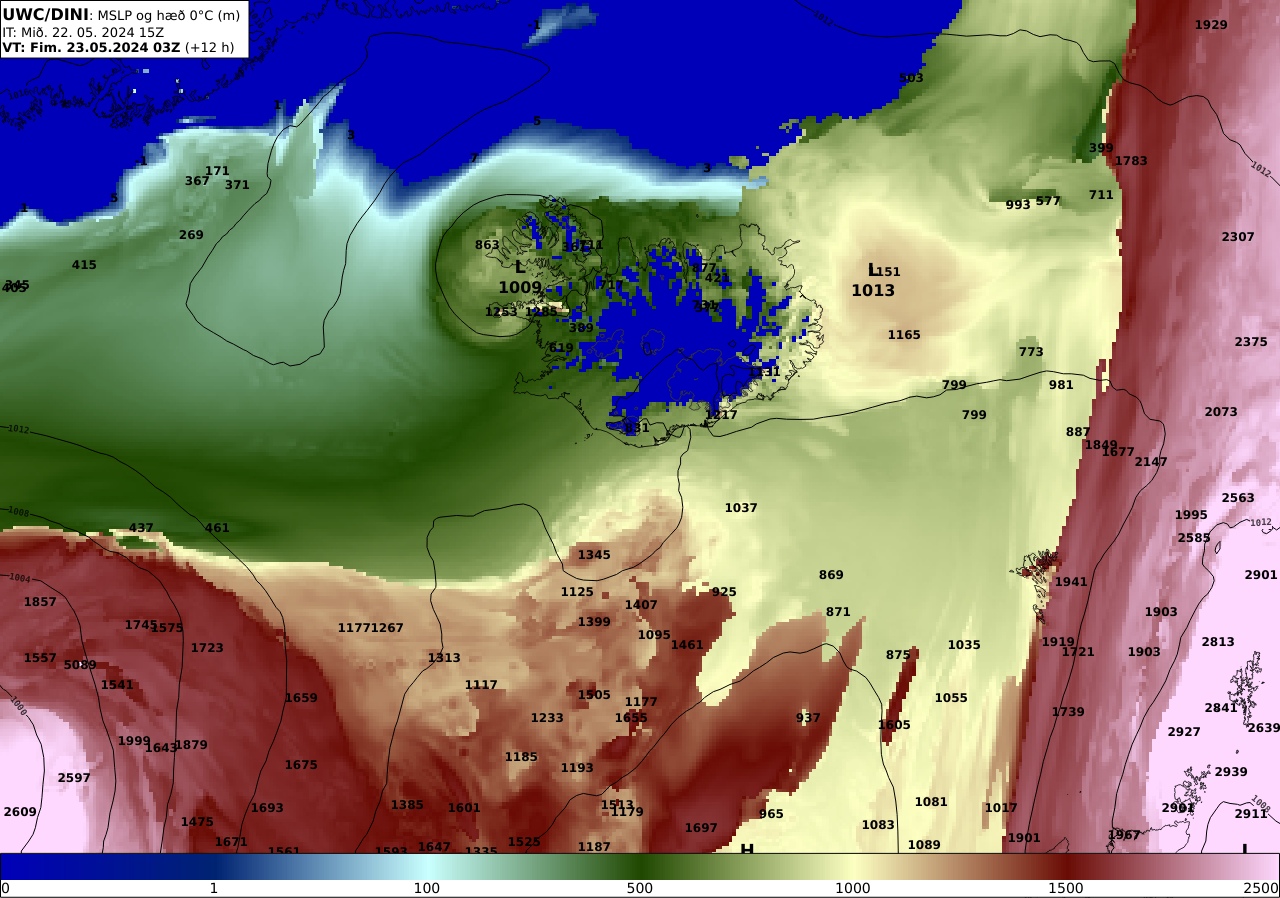The height and width of the screenshot is (898, 1280).
Task: Click the height value 1017
Action: click(x=1001, y=808)
